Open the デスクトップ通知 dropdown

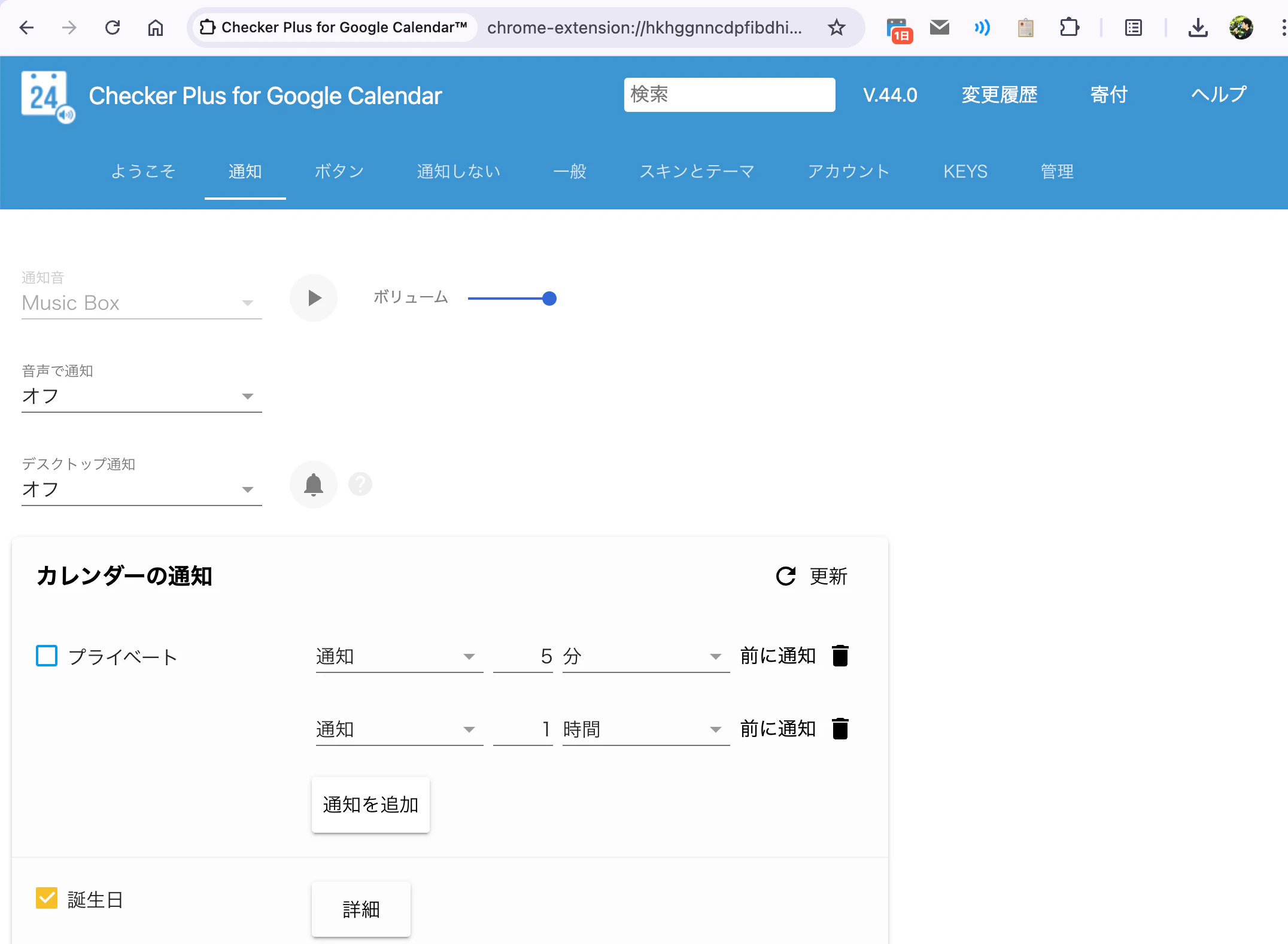pos(142,489)
